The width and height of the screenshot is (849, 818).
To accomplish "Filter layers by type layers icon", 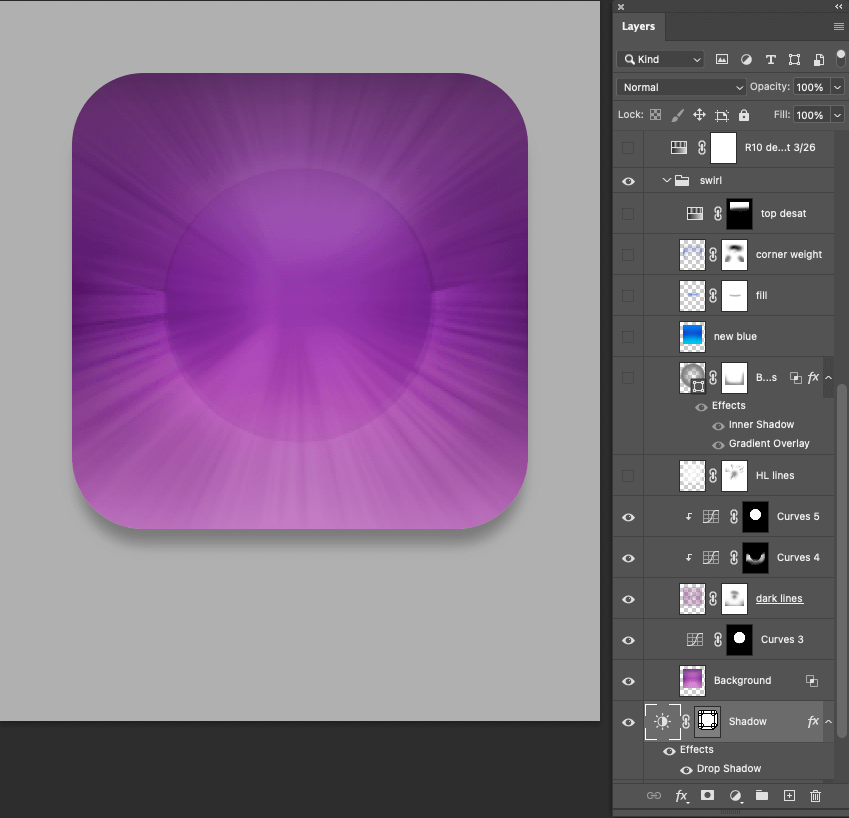I will coord(770,60).
